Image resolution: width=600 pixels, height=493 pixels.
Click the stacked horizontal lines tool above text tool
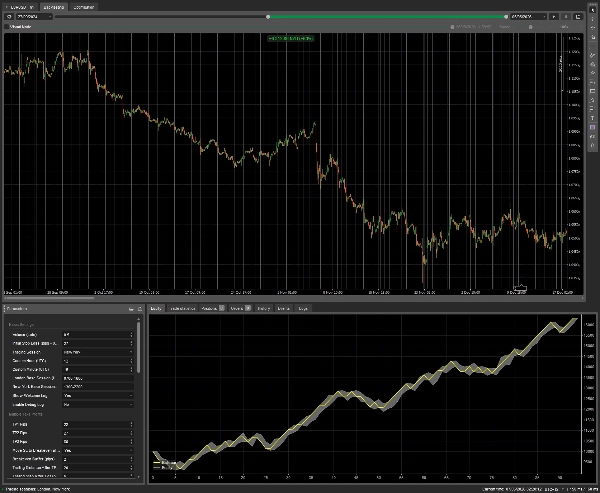pos(593,109)
